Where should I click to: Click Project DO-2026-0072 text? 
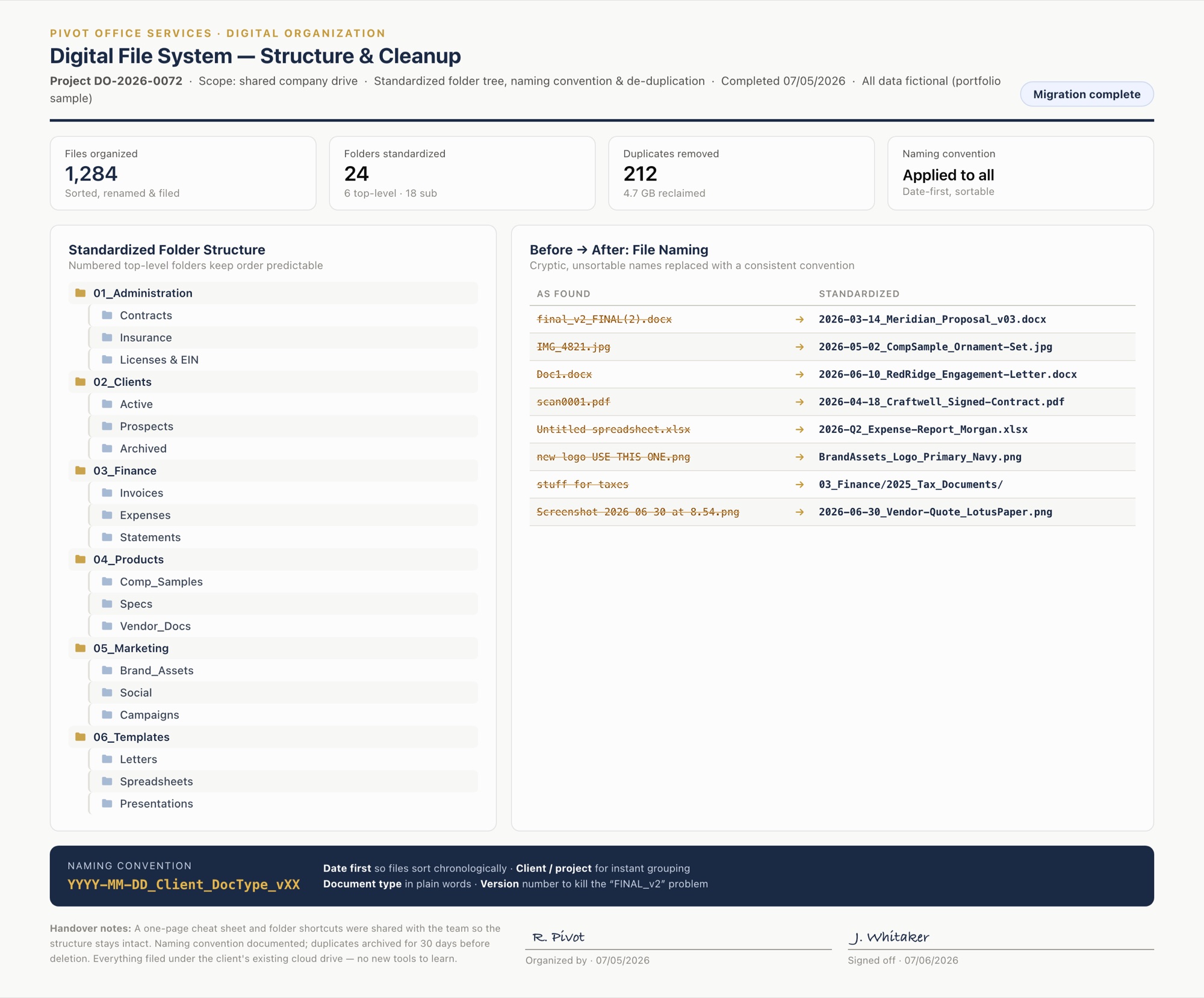pyautogui.click(x=116, y=81)
